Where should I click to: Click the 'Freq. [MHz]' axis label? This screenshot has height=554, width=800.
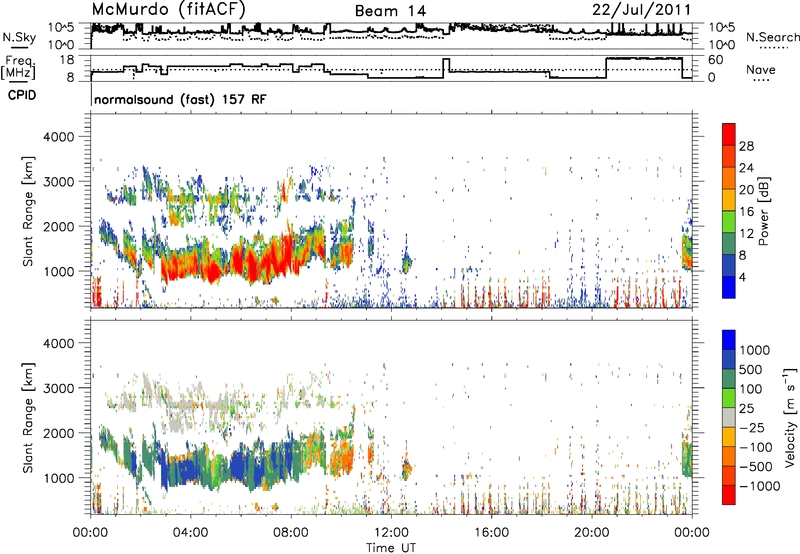pos(19,67)
